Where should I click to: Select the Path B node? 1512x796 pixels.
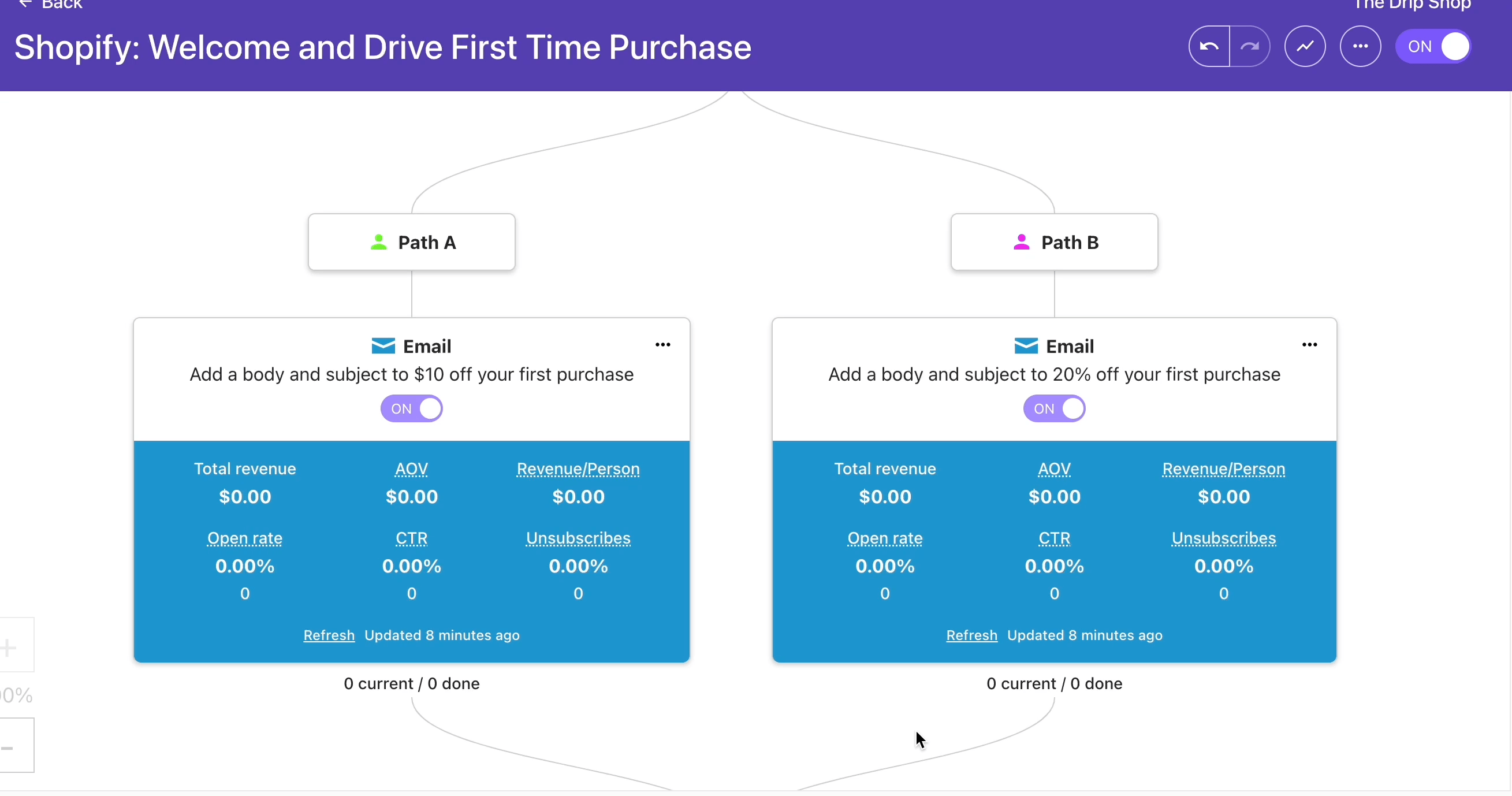[x=1054, y=243]
